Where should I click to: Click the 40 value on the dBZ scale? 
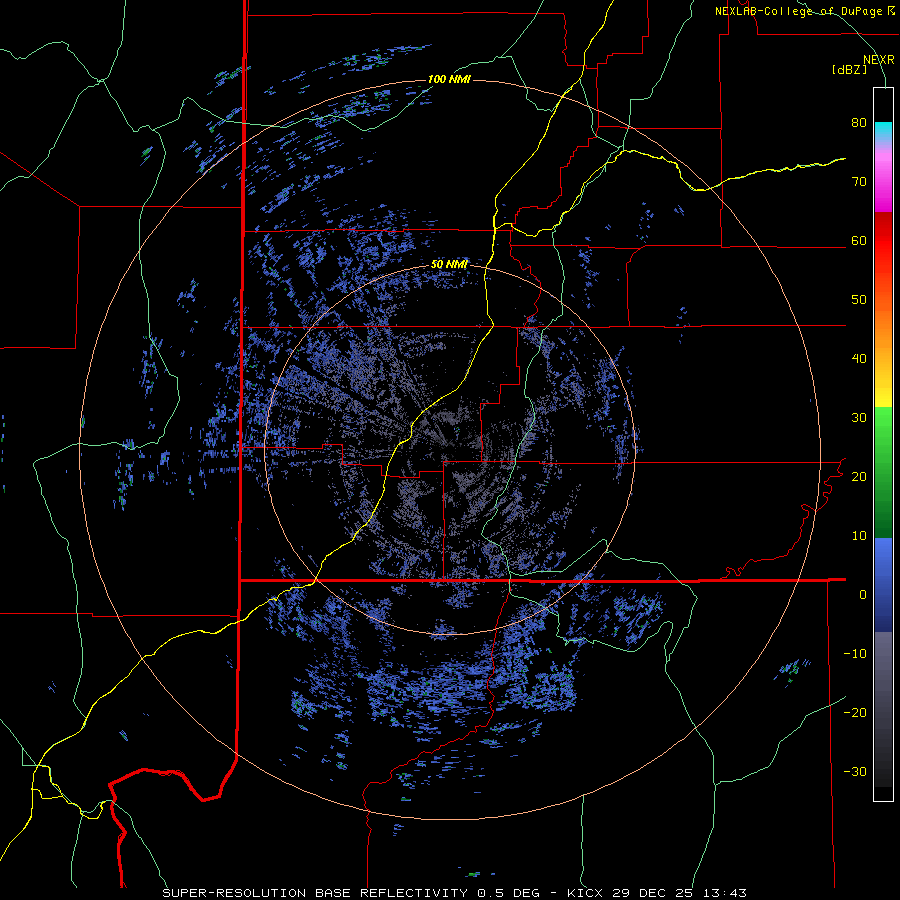click(x=859, y=359)
